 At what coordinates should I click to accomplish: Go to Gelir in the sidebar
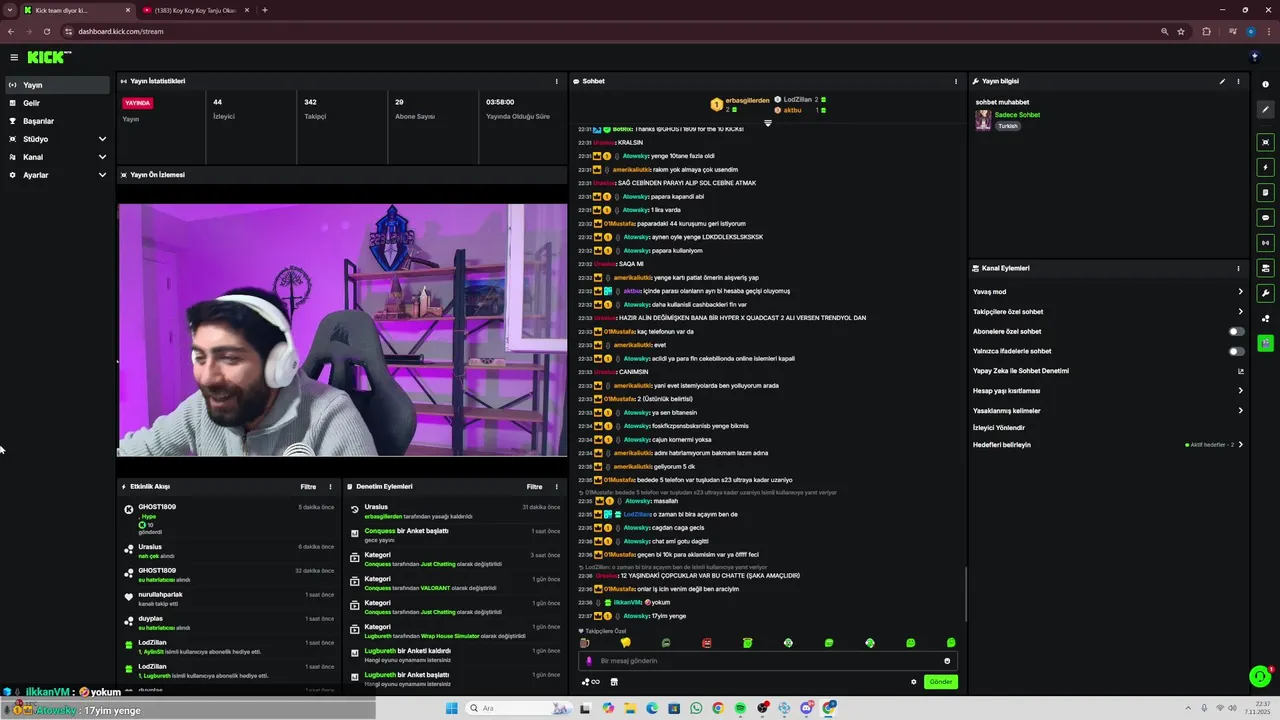pyautogui.click(x=57, y=103)
